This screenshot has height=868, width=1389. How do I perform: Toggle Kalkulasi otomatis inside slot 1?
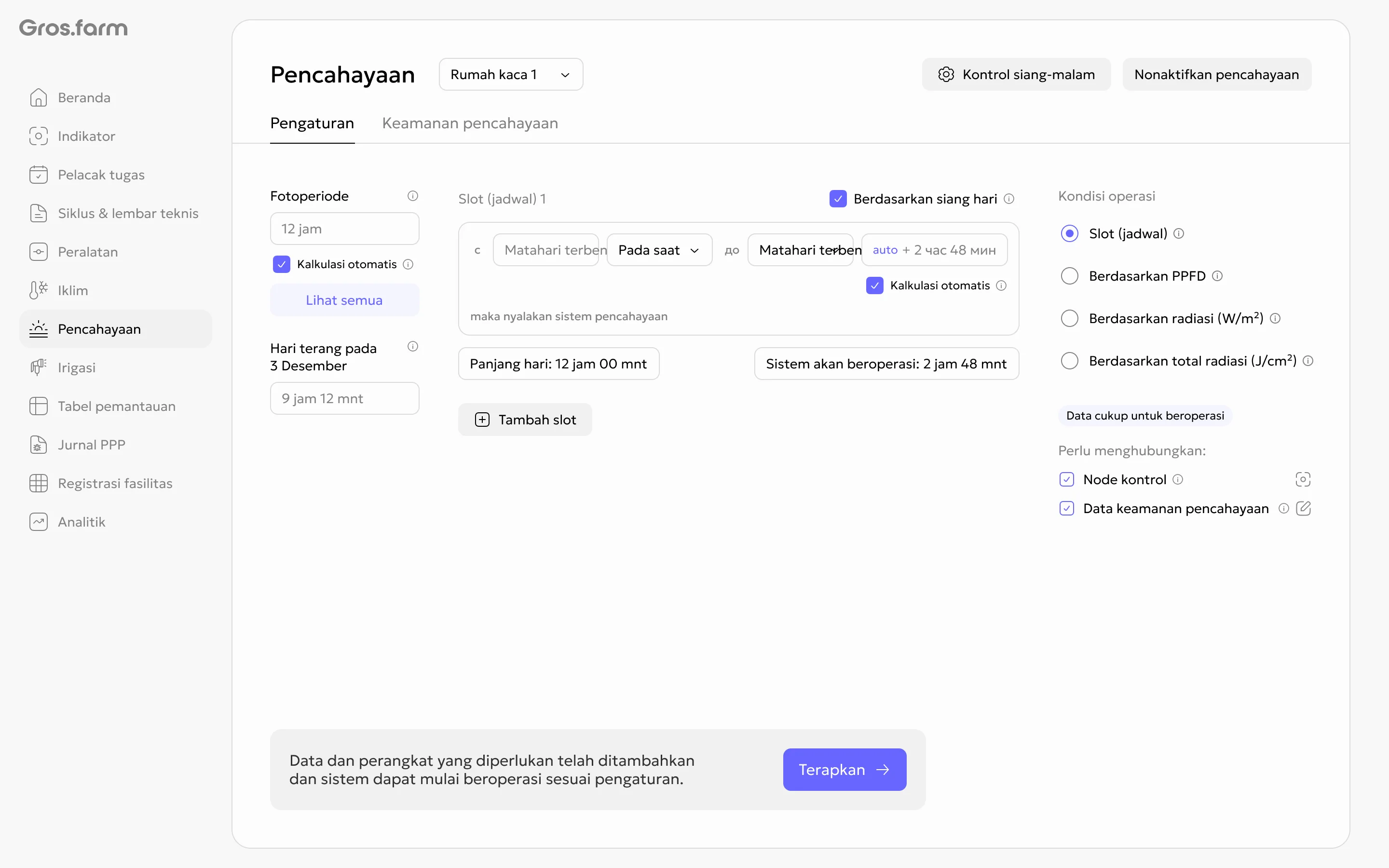pos(875,285)
